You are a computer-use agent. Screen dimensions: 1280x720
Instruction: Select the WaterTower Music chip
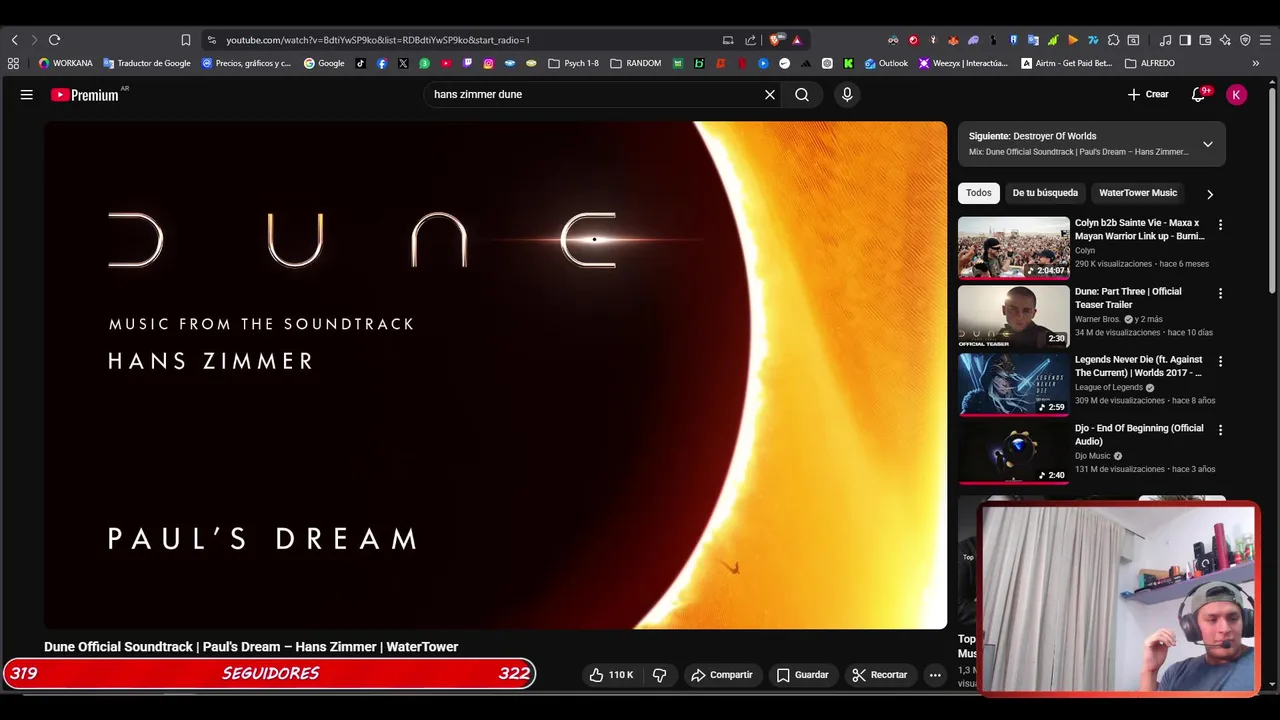click(1138, 193)
